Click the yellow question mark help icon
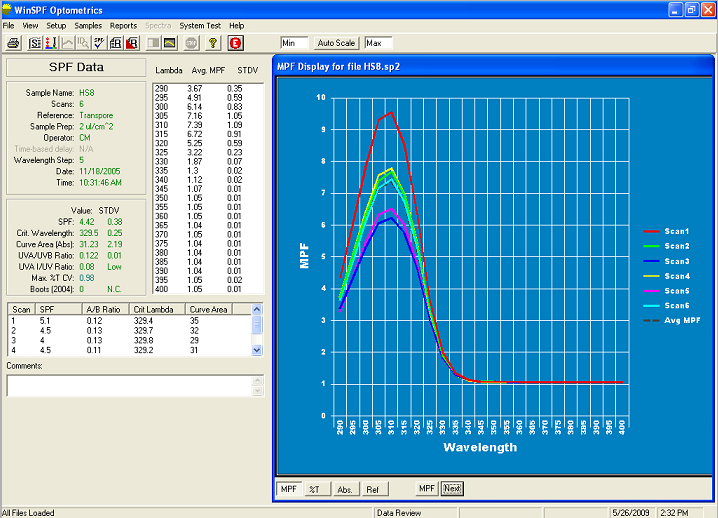The height and width of the screenshot is (518, 718). coord(213,43)
